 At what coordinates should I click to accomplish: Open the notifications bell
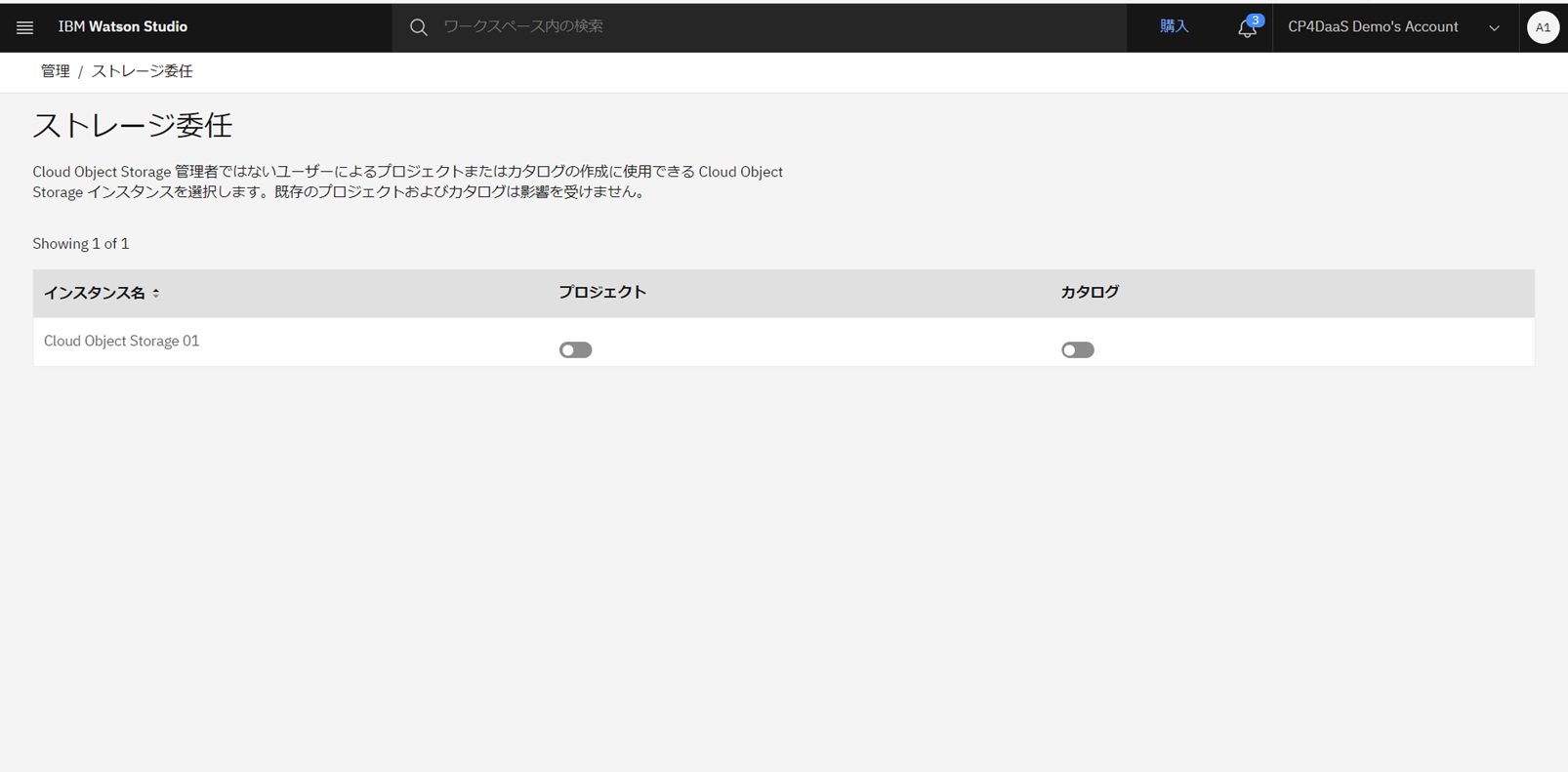1248,27
